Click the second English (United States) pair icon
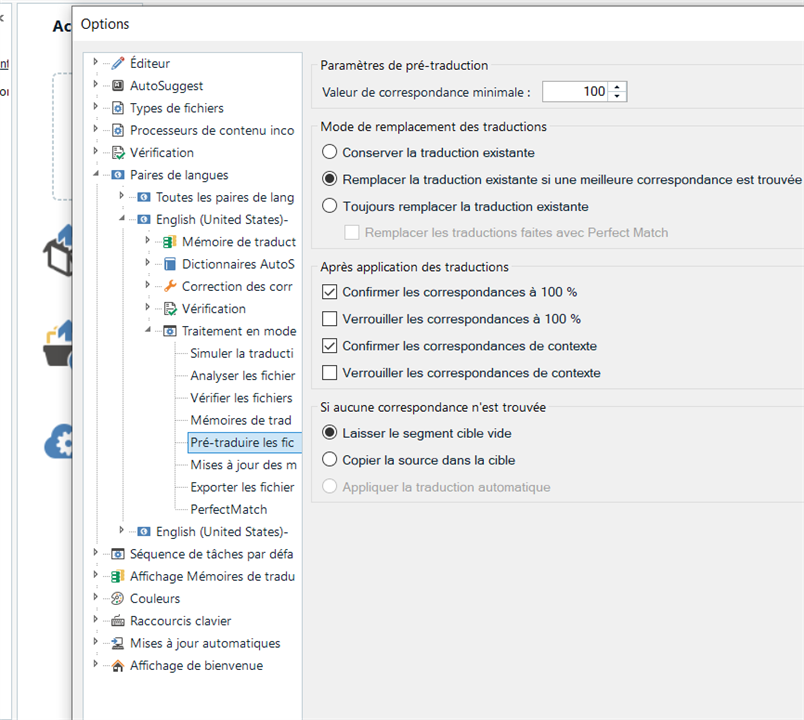The height and width of the screenshot is (720, 804). [144, 532]
